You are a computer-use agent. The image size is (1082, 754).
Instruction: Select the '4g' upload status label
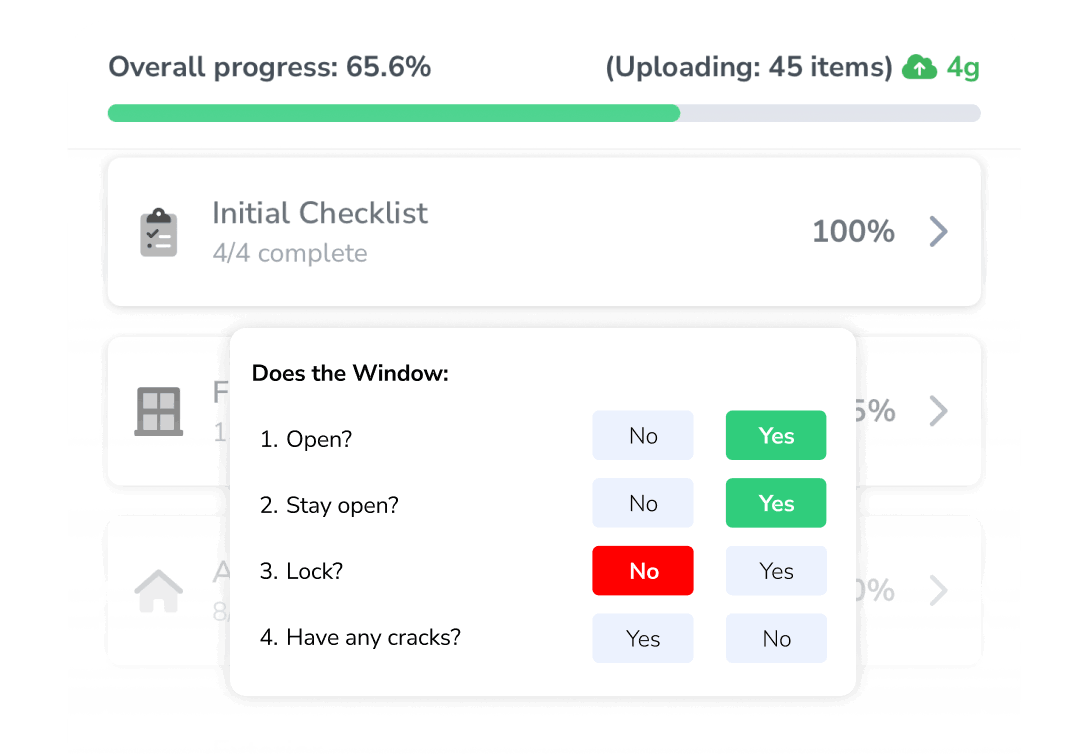pyautogui.click(x=959, y=67)
